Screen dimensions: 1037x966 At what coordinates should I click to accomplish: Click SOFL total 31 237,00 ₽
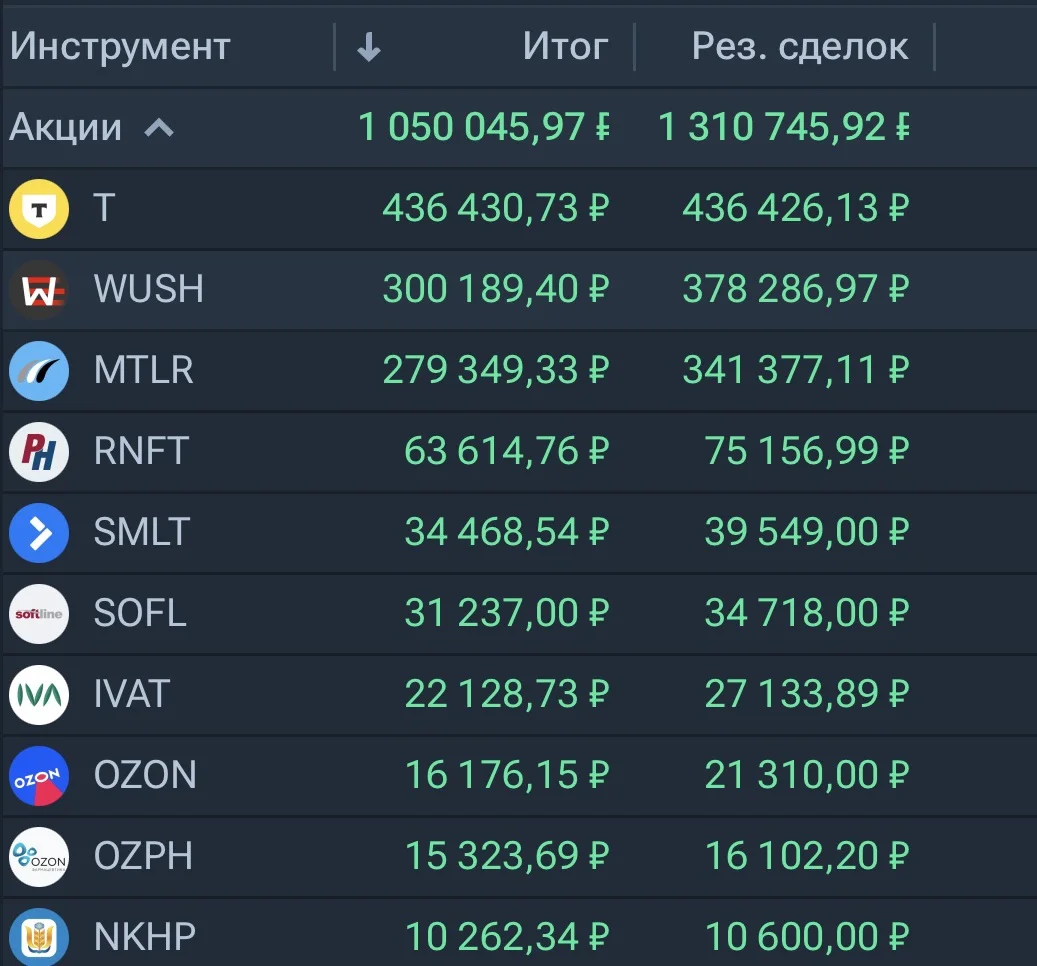(x=507, y=613)
